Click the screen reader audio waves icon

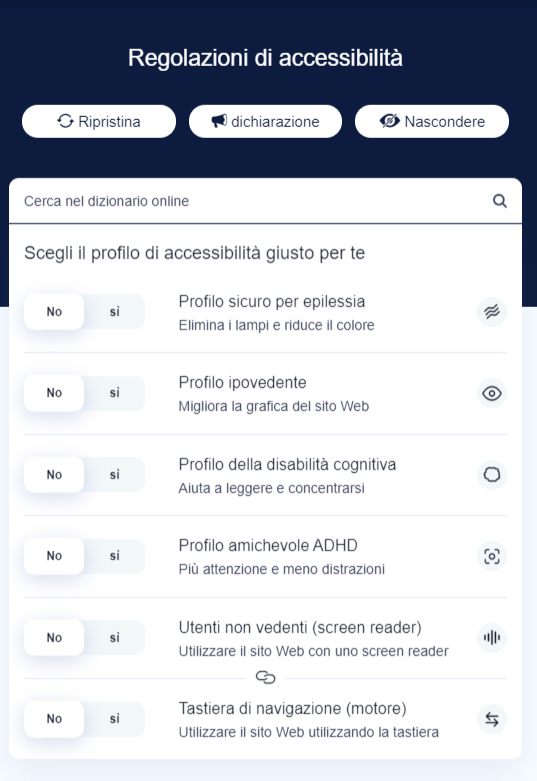pyautogui.click(x=492, y=638)
